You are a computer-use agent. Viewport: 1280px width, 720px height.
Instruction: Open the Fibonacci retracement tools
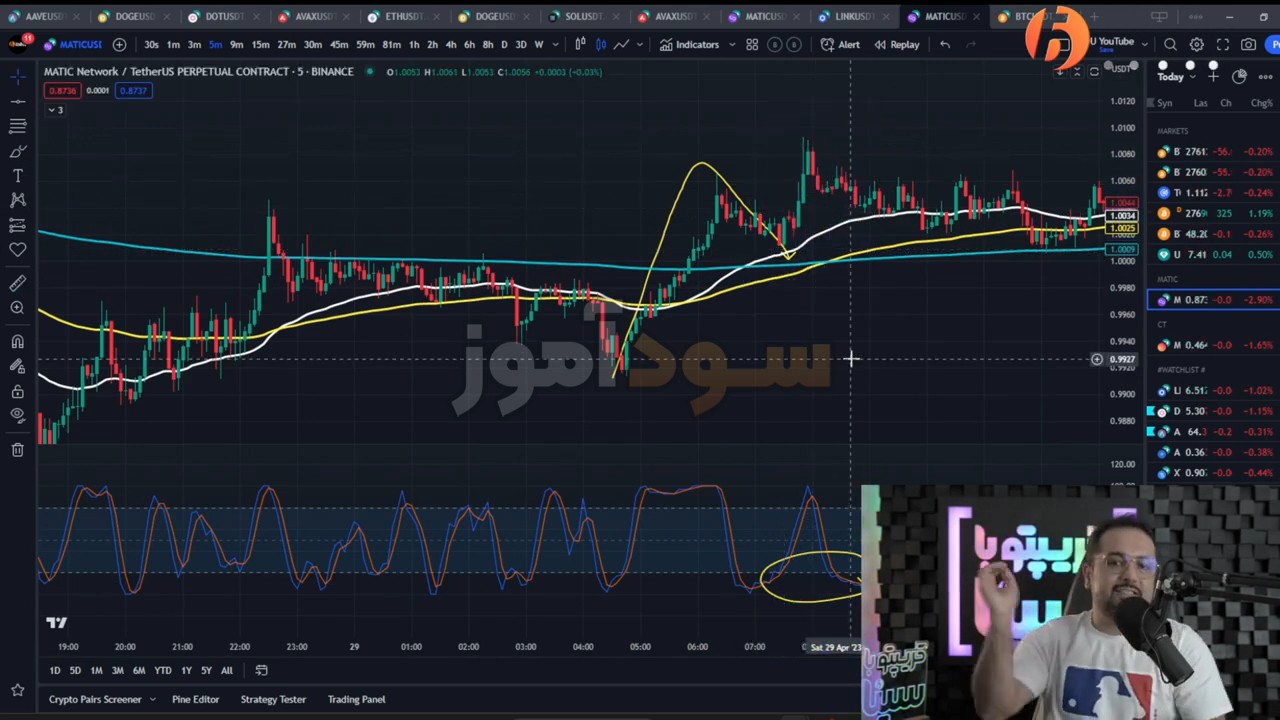18,126
